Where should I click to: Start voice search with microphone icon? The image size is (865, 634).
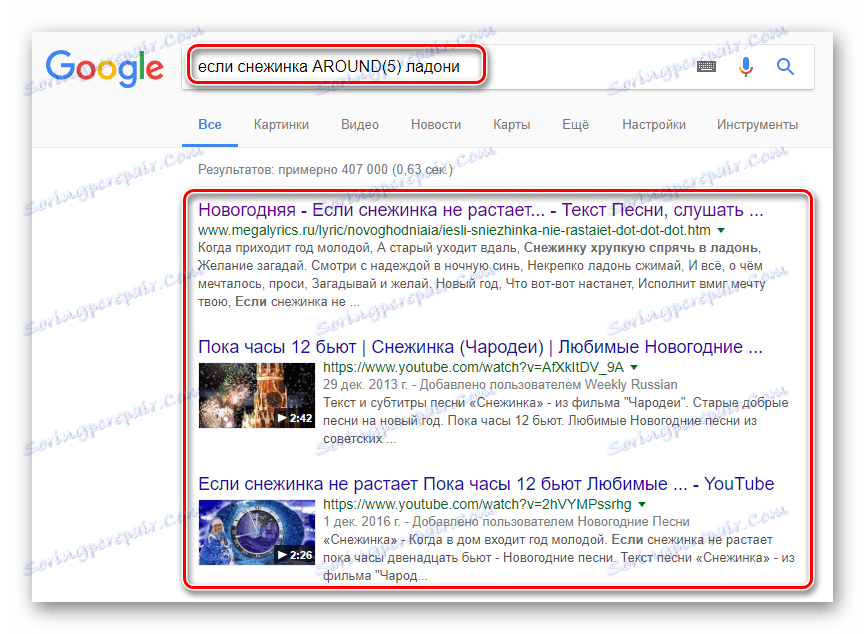point(746,67)
